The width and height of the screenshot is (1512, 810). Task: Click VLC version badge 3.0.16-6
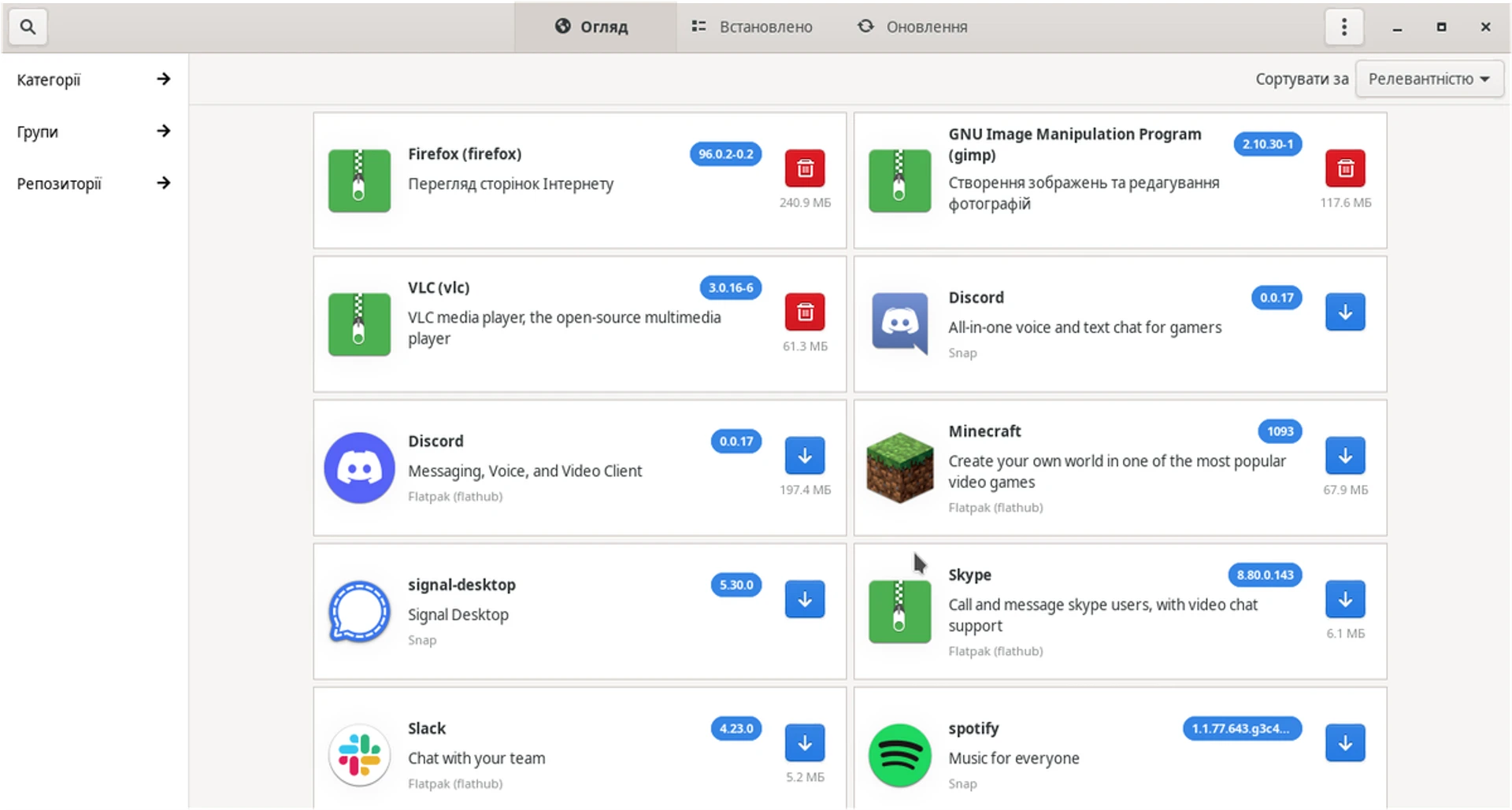[x=731, y=288]
